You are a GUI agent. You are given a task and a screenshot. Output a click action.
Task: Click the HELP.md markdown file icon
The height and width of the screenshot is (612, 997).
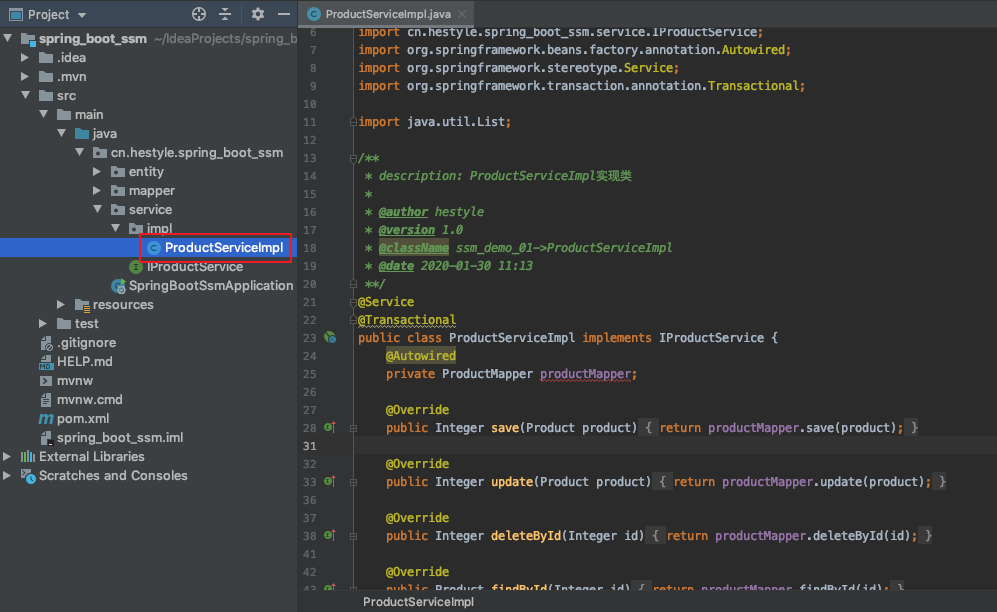(46, 362)
